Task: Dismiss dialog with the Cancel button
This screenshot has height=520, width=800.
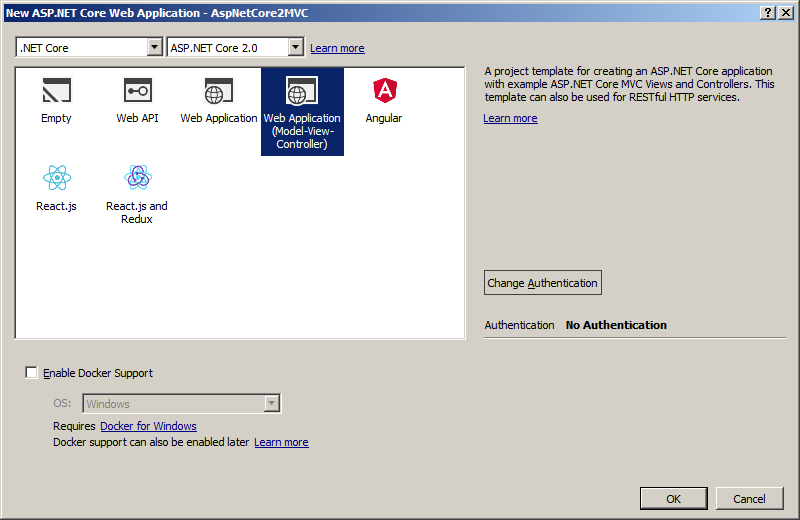Action: pyautogui.click(x=749, y=499)
